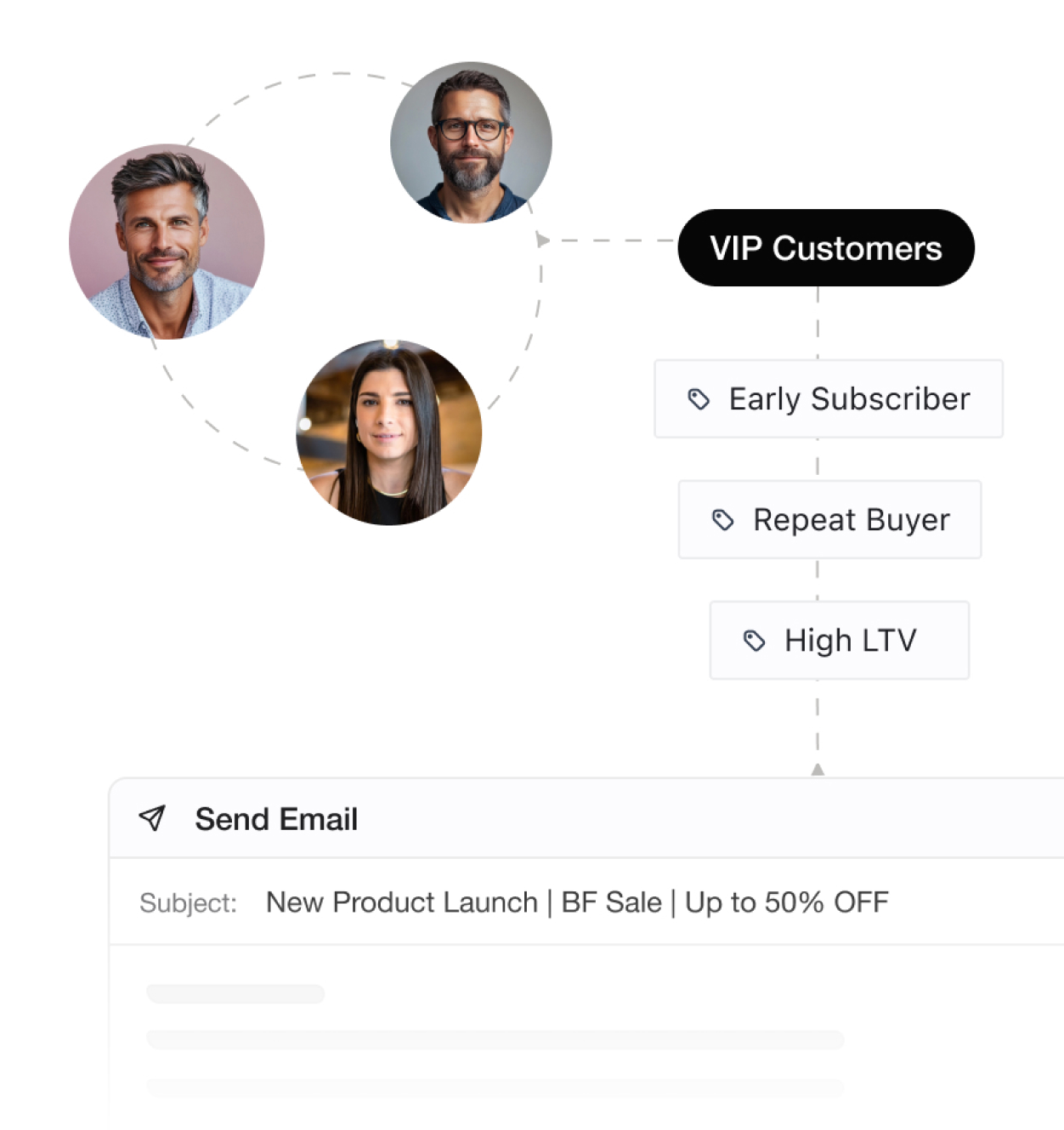The width and height of the screenshot is (1064, 1130).
Task: Click the second placeholder line in email body
Action: pyautogui.click(x=495, y=1039)
